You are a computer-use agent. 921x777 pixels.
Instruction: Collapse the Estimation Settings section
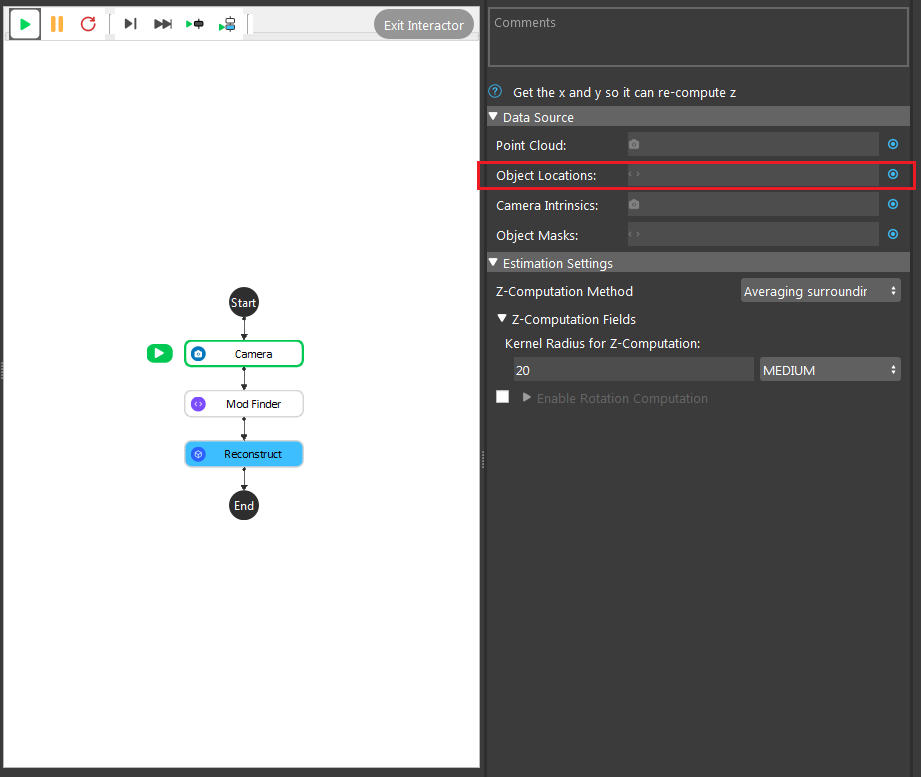tap(493, 263)
